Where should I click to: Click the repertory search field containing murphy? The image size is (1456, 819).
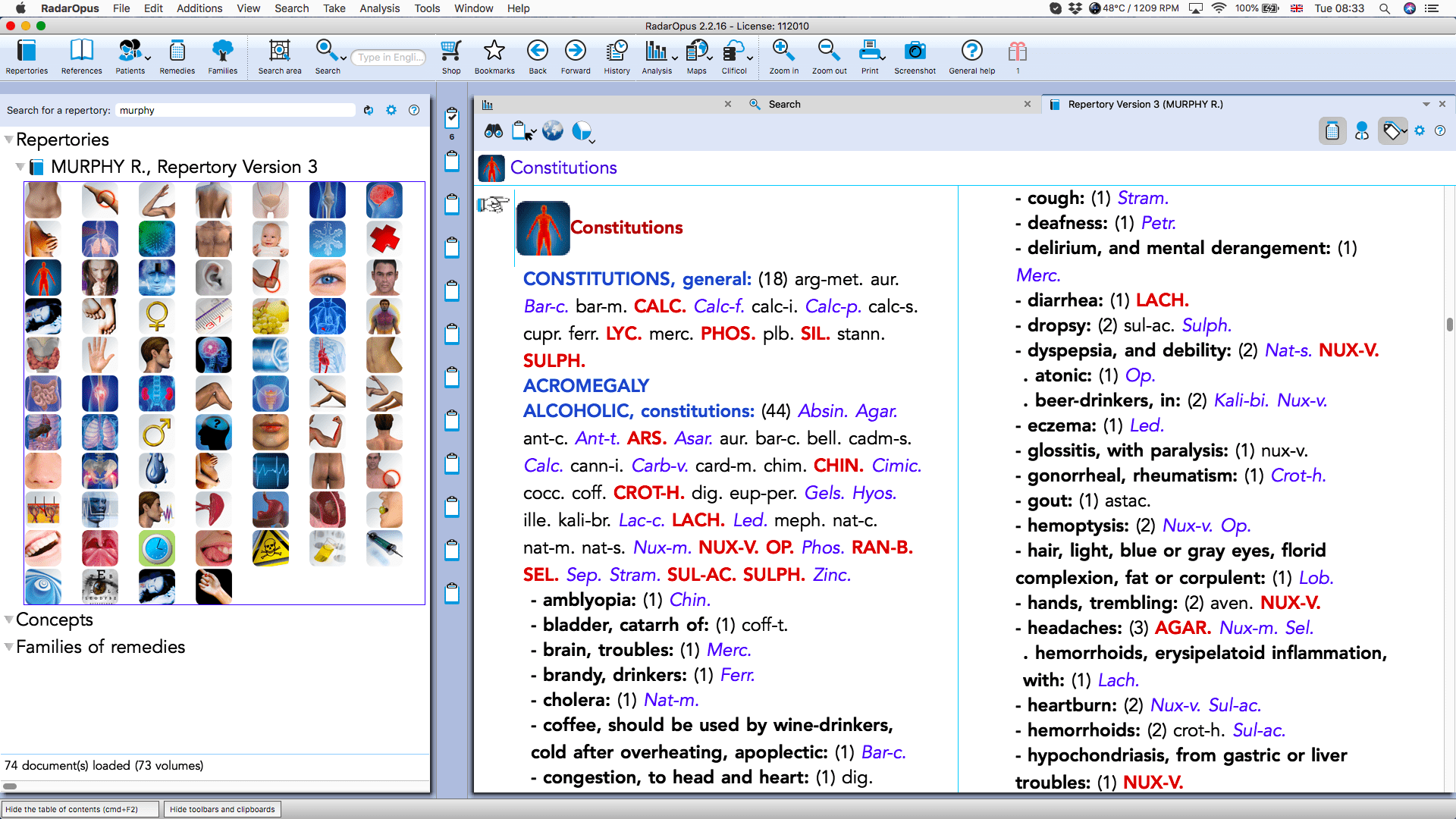coord(236,110)
